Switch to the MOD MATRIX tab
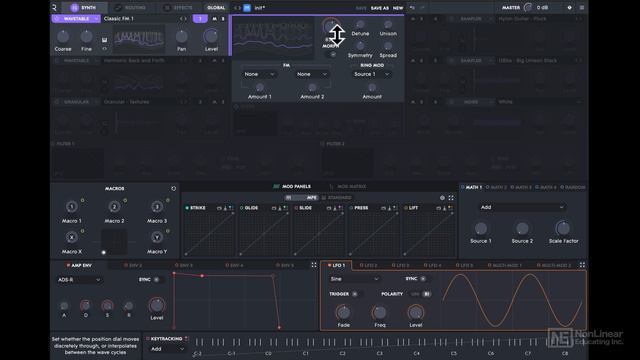640x360 pixels. [x=348, y=187]
